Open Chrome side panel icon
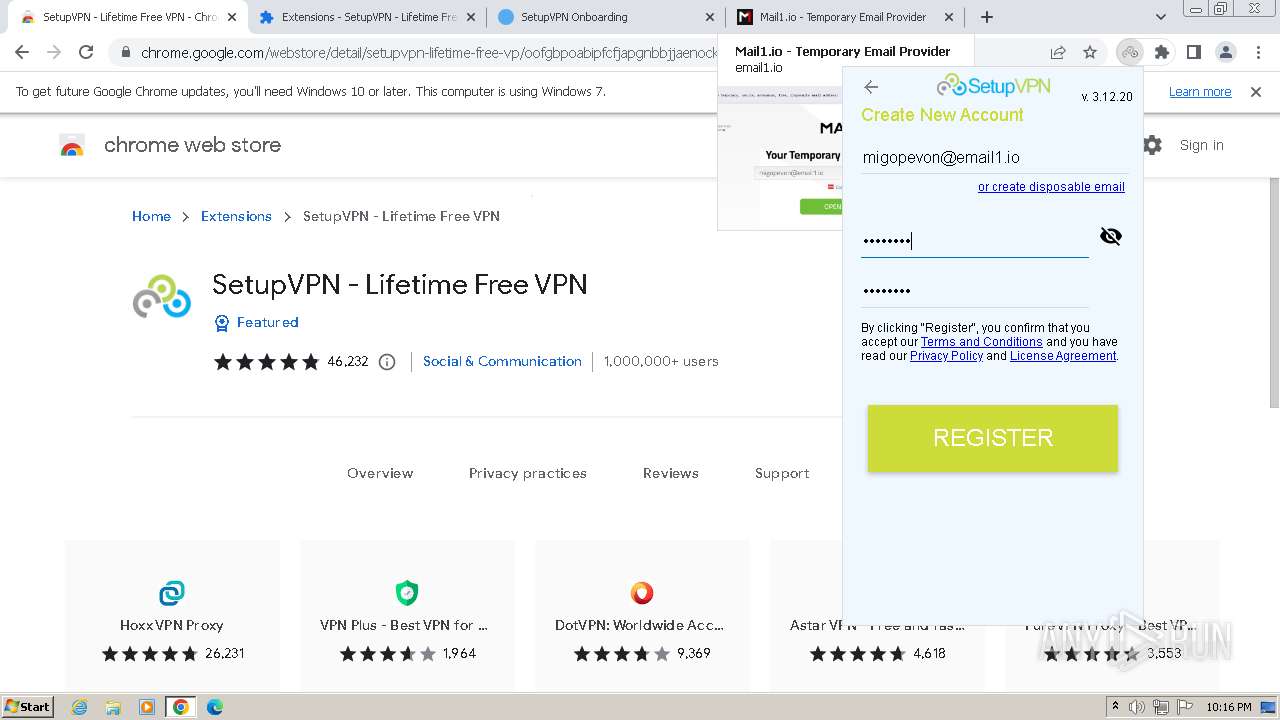 click(x=1193, y=52)
